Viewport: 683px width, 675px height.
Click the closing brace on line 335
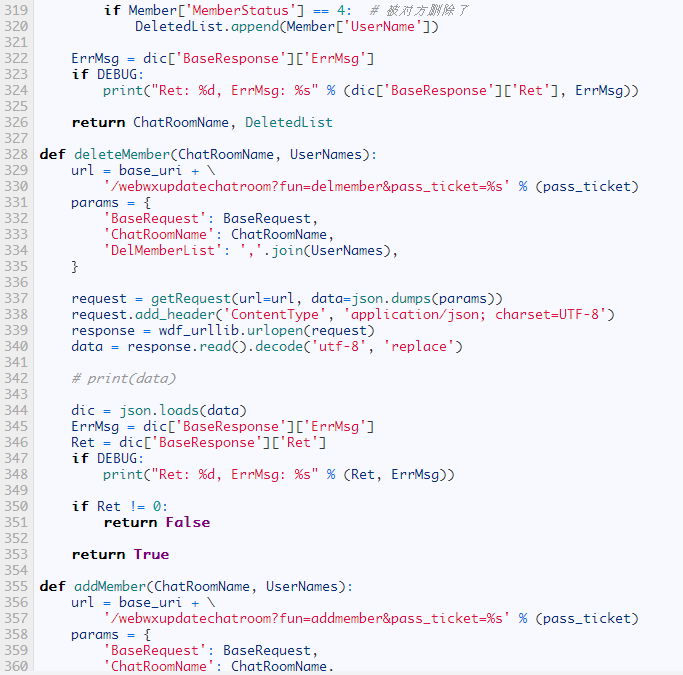pyautogui.click(x=75, y=267)
